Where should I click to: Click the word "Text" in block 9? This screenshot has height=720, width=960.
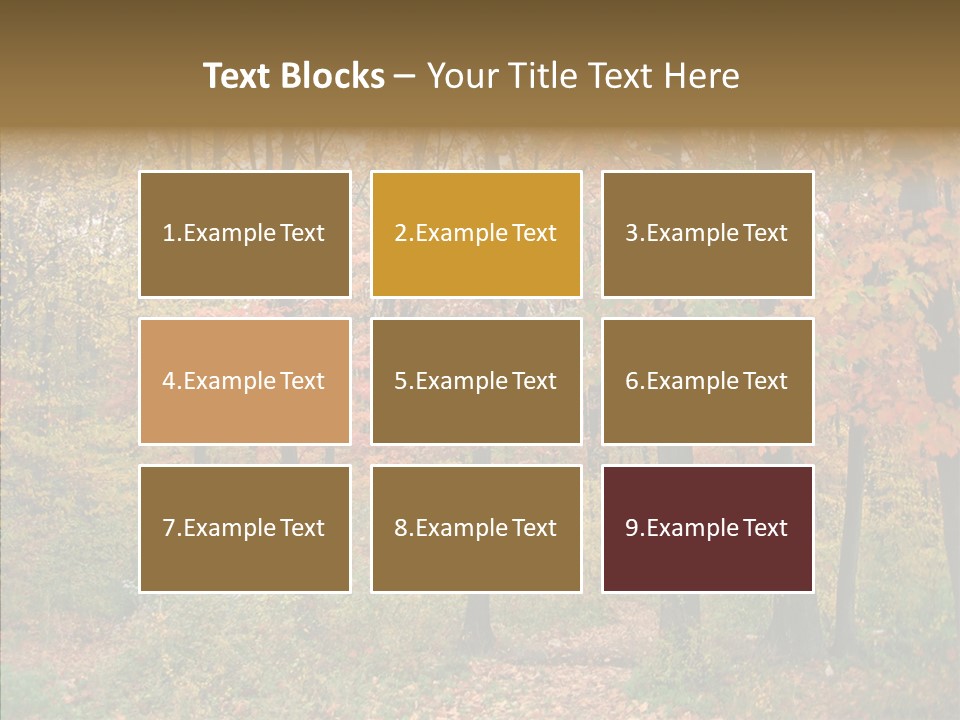coord(765,528)
